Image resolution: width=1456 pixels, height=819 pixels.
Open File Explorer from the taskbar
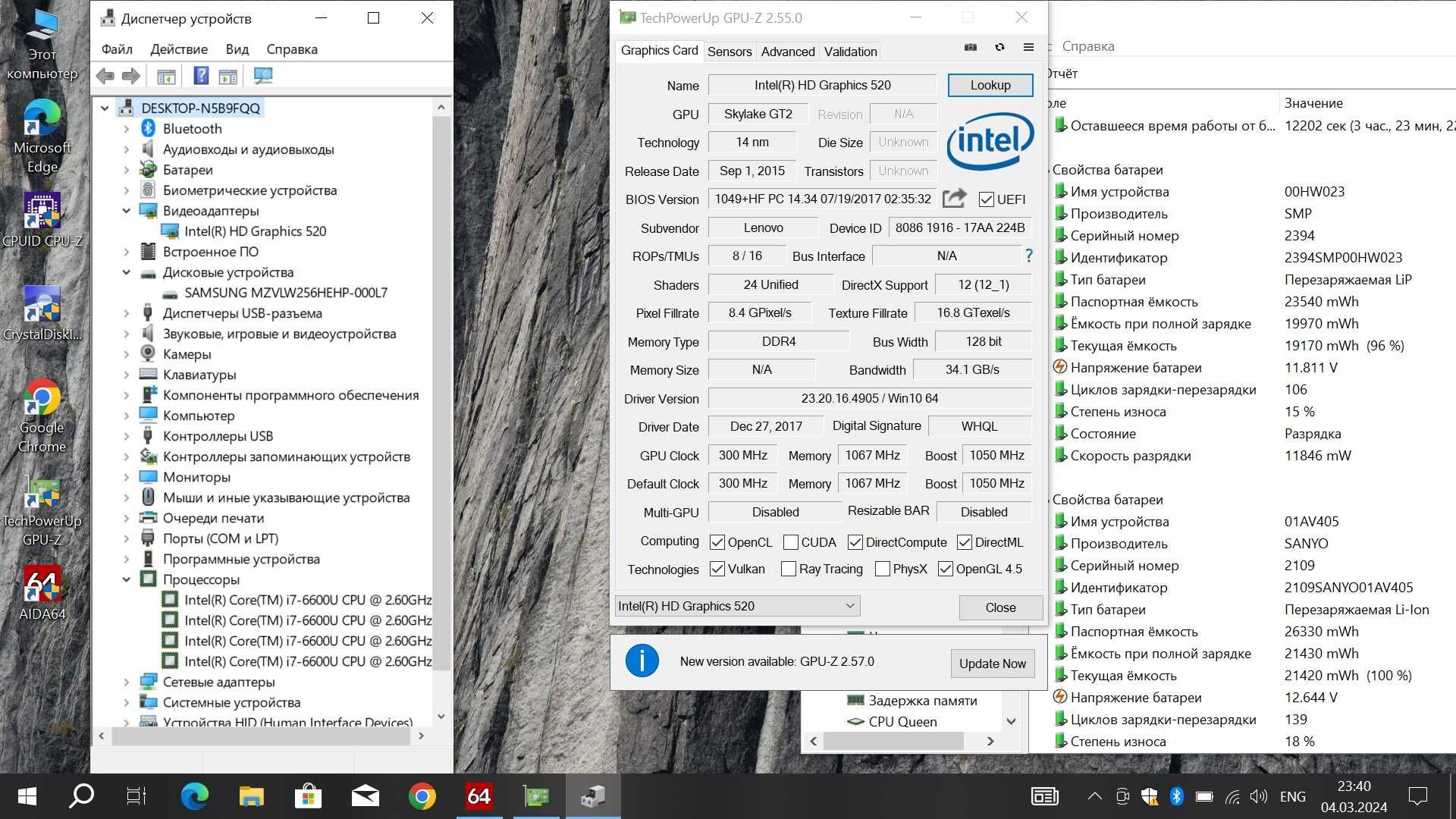click(251, 796)
